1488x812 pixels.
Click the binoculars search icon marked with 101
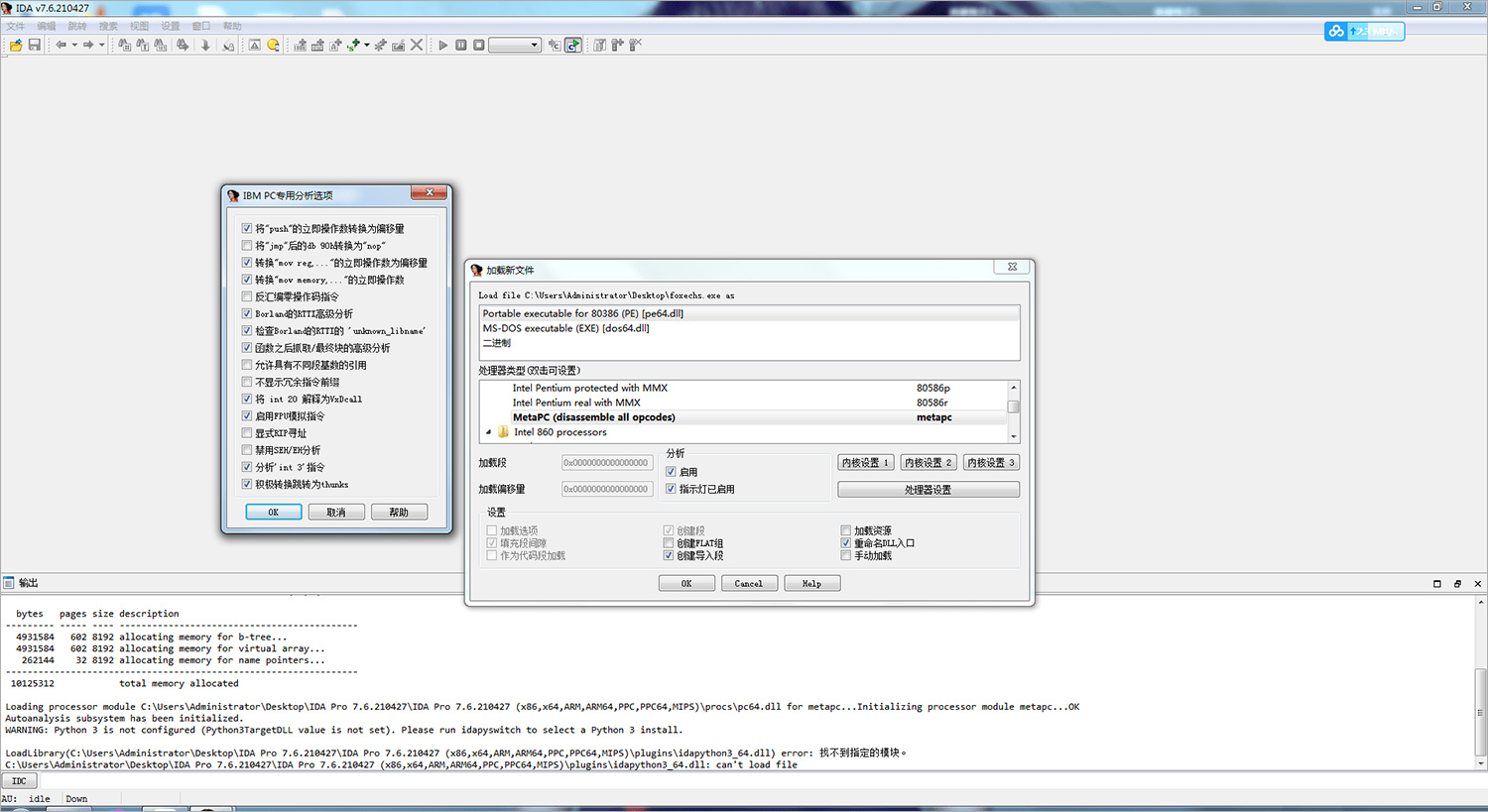point(160,45)
